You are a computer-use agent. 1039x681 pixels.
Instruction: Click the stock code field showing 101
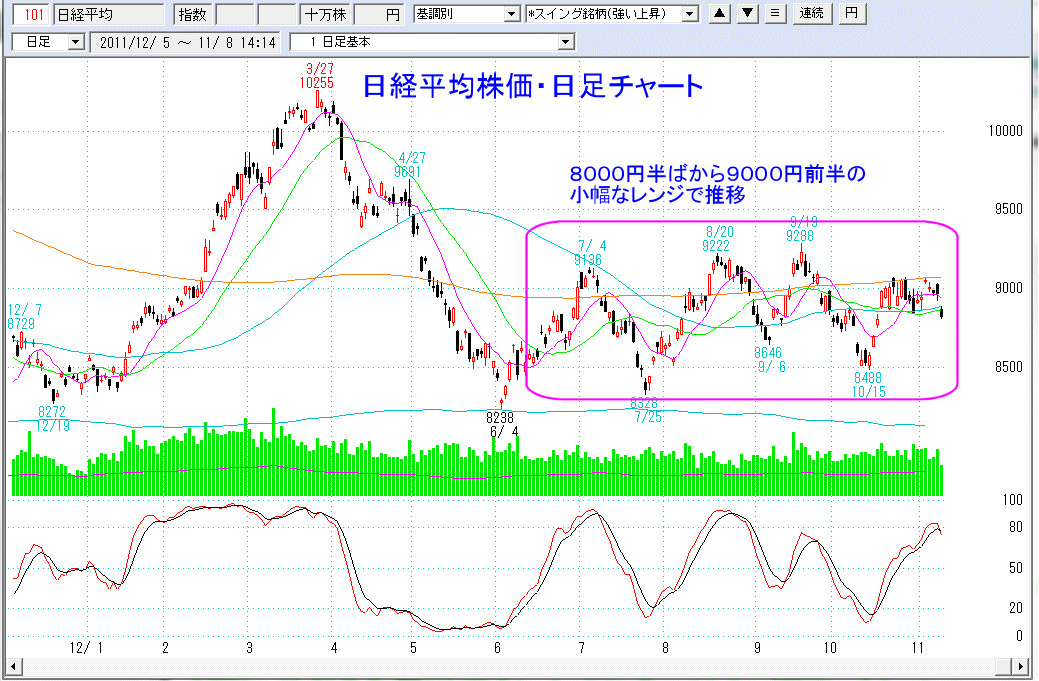(31, 14)
